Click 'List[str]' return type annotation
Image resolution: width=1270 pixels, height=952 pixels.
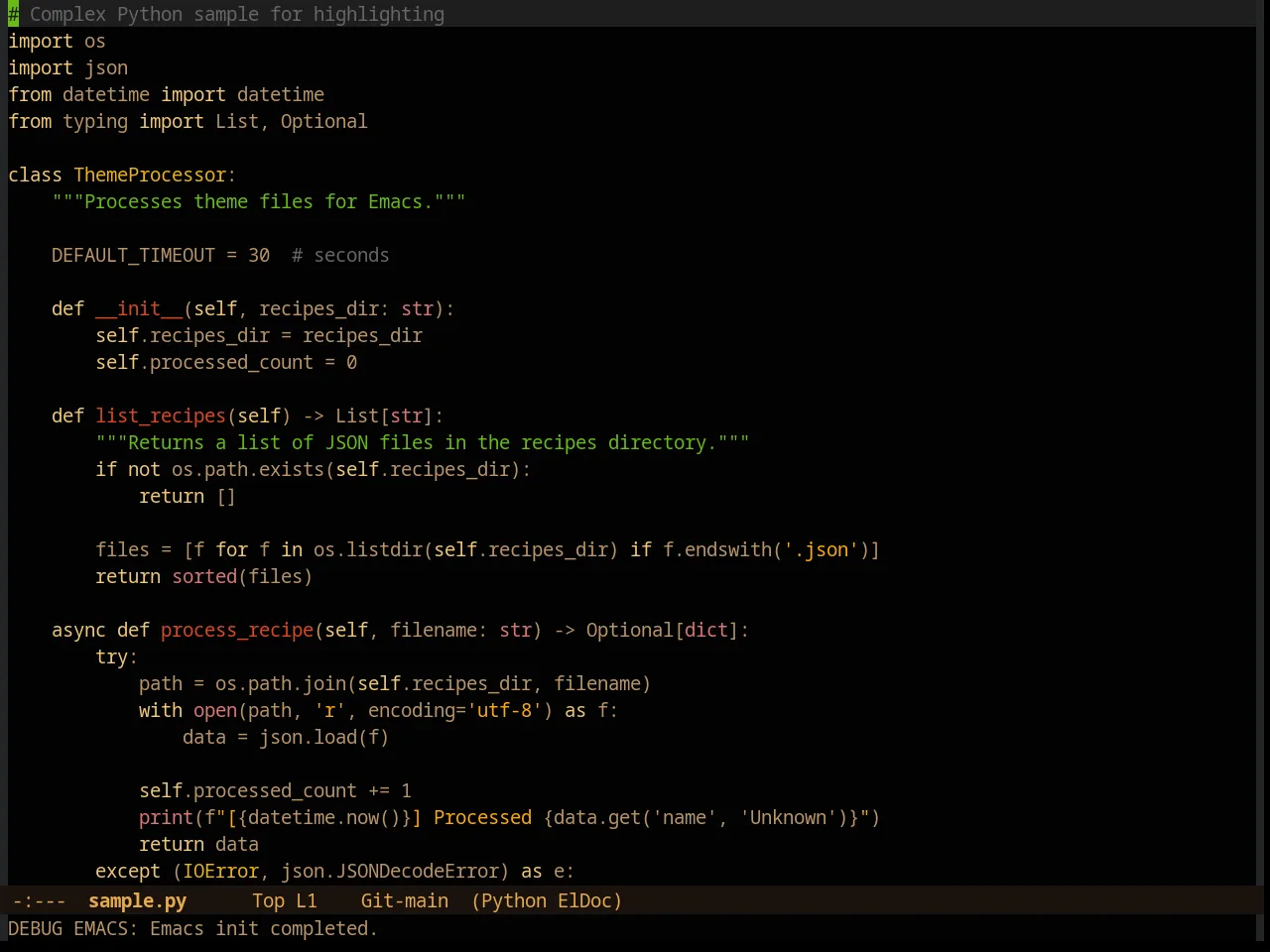[384, 416]
